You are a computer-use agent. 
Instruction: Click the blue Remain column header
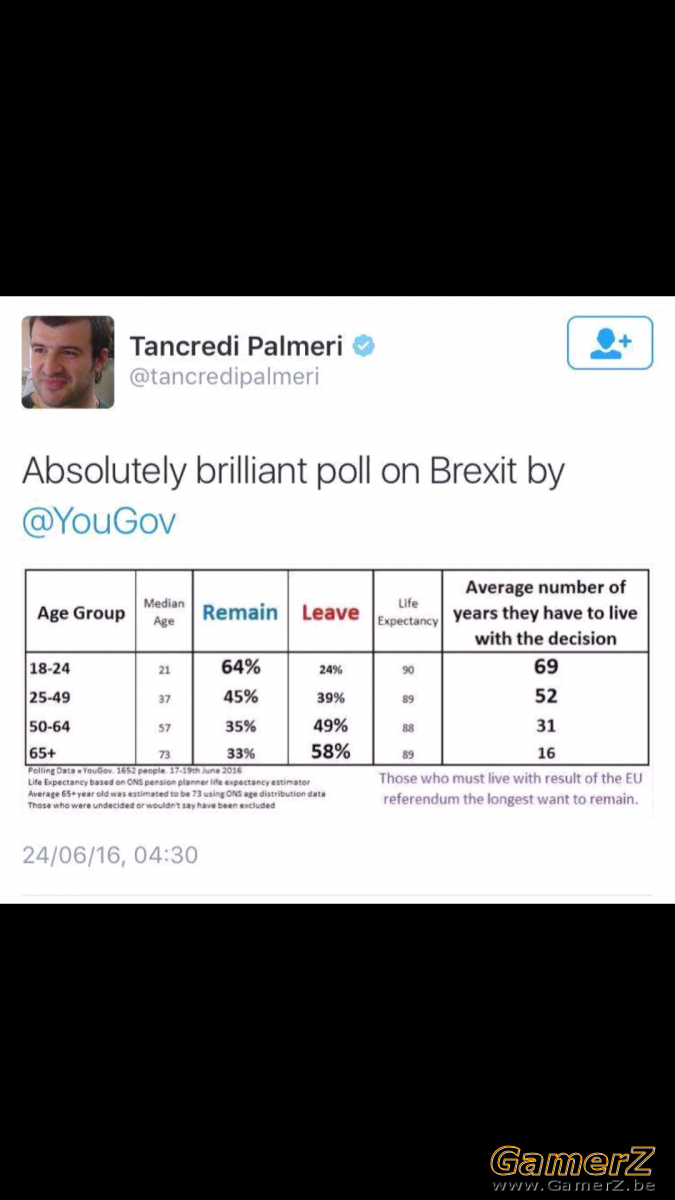(x=240, y=612)
